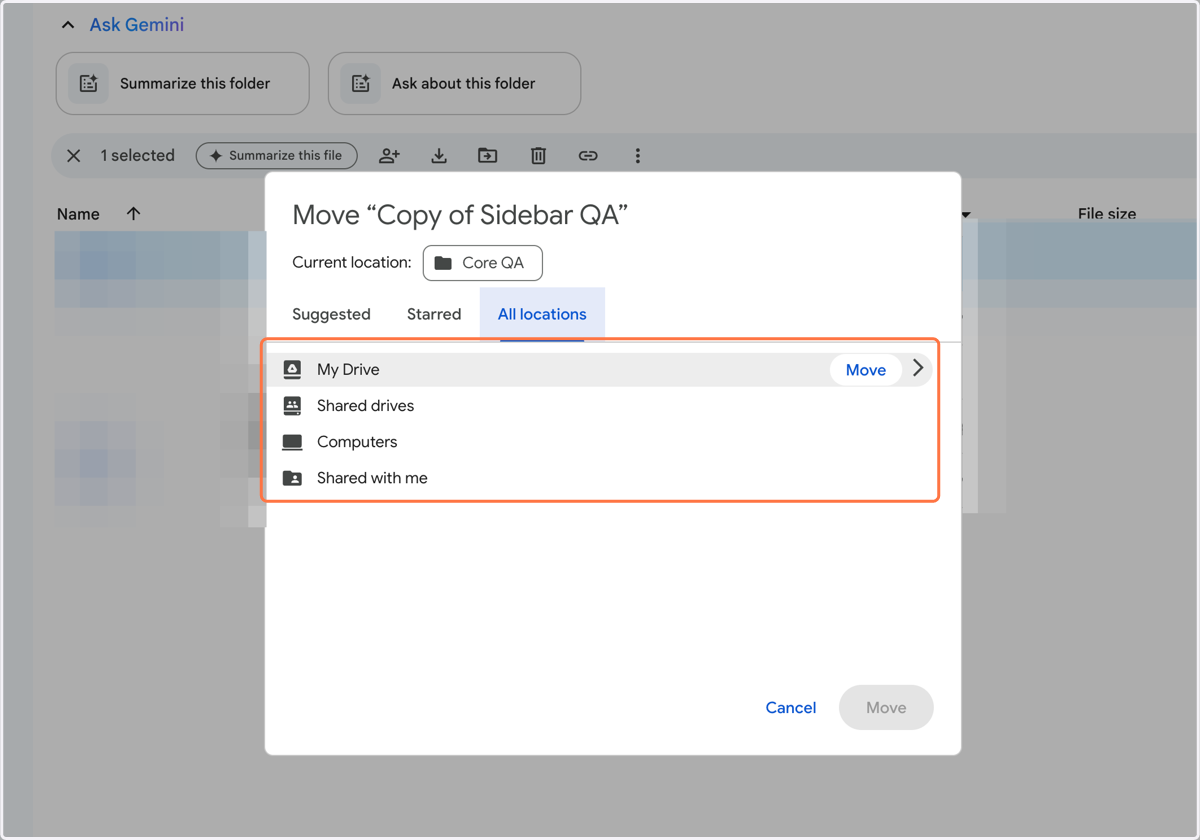Select Shared with me location
The height and width of the screenshot is (840, 1200).
(600, 478)
